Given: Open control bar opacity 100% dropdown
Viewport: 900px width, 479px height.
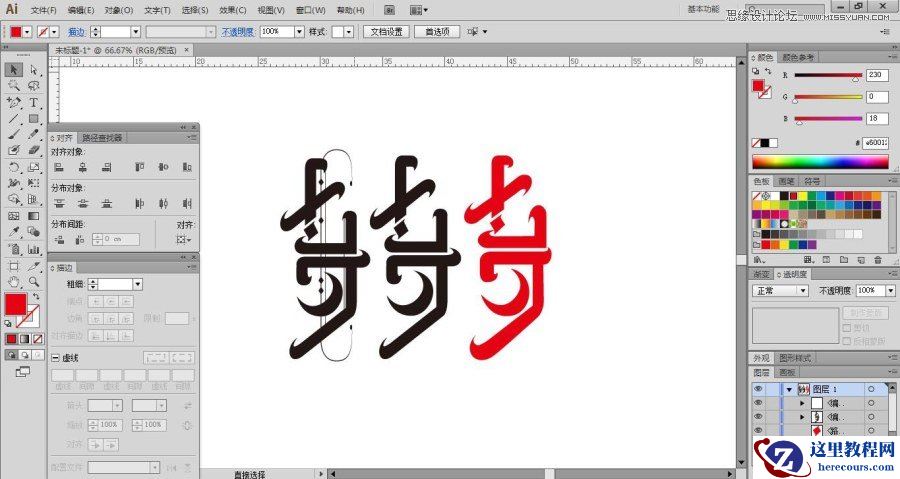Looking at the screenshot, I should 299,32.
